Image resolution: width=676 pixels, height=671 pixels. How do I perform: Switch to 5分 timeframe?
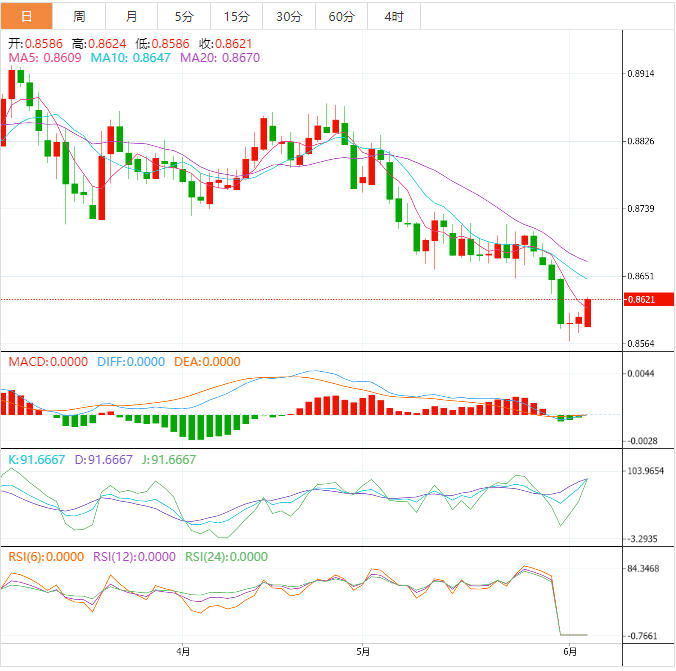[x=184, y=16]
